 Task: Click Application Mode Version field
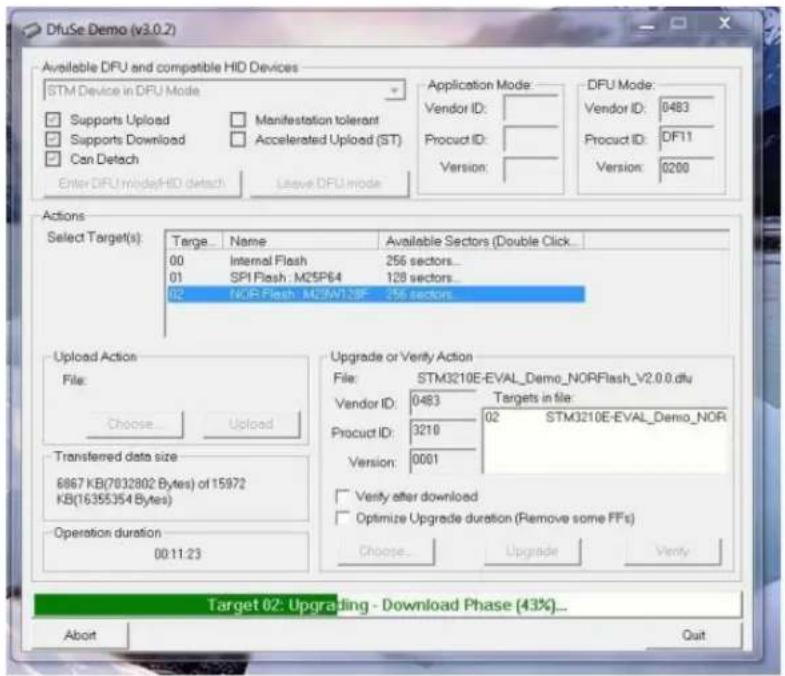click(531, 169)
